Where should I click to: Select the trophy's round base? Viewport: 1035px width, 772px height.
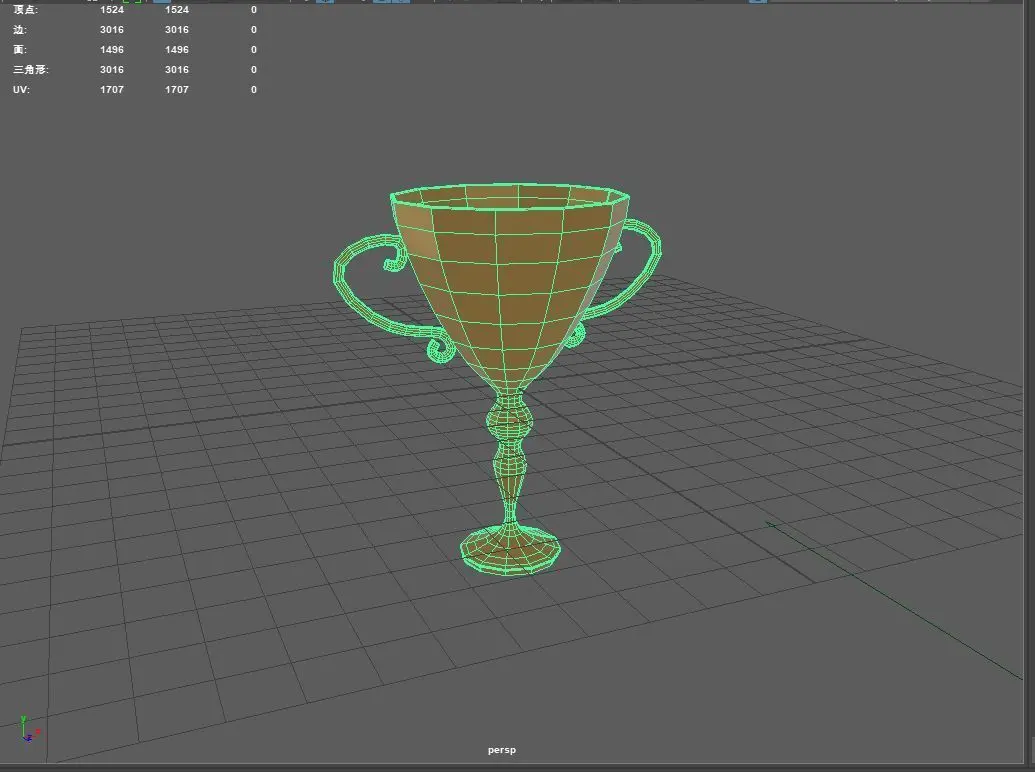(510, 549)
